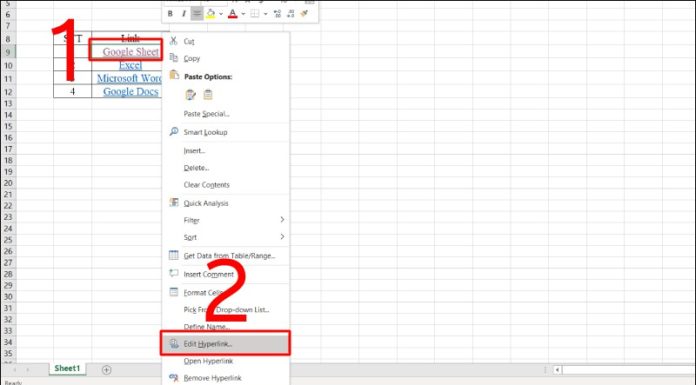Expand the Sort submenu
Screen dimensions: 696x385
[x=226, y=237]
